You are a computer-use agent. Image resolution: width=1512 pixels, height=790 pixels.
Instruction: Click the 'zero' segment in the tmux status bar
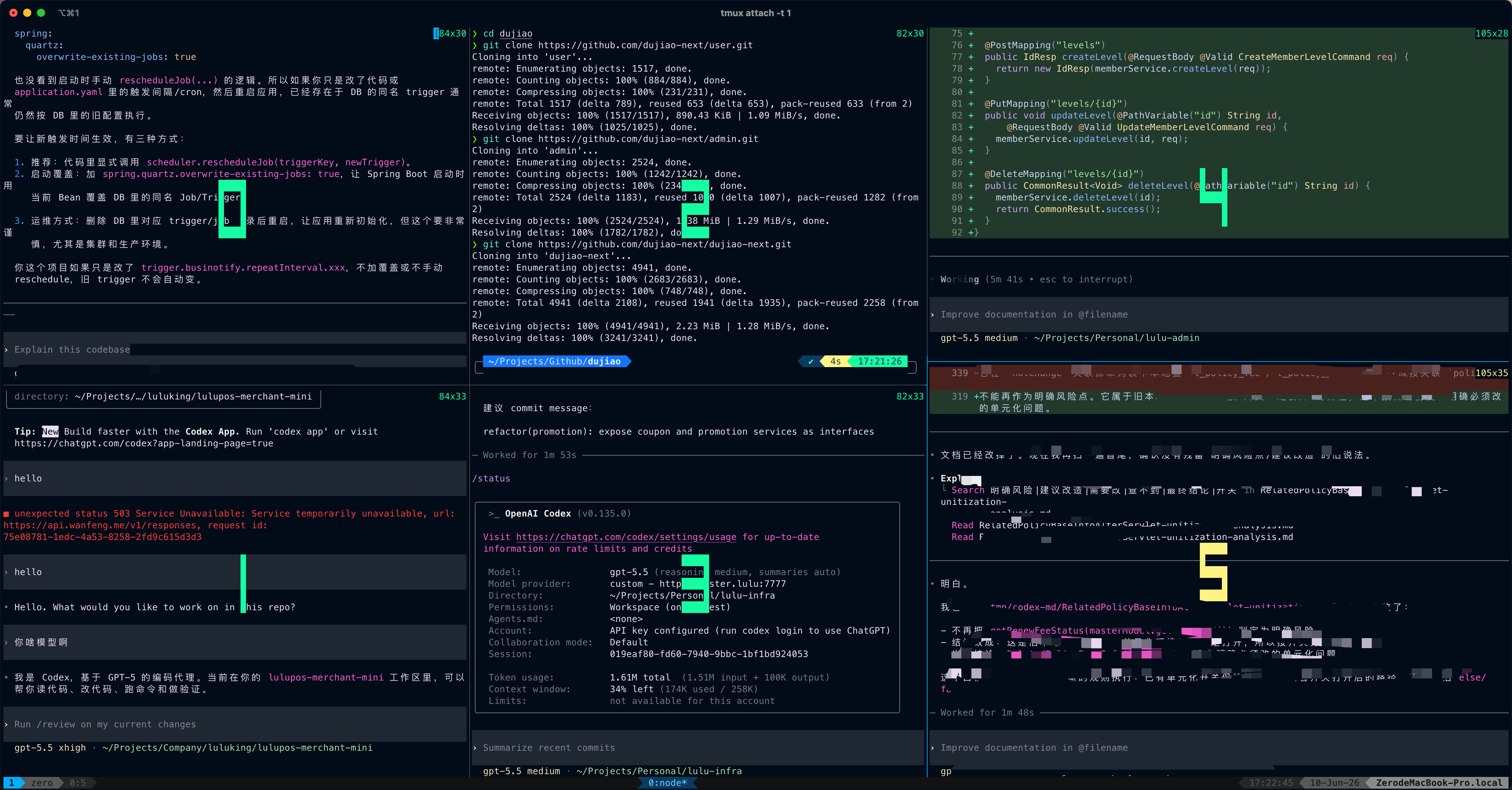pyautogui.click(x=42, y=783)
